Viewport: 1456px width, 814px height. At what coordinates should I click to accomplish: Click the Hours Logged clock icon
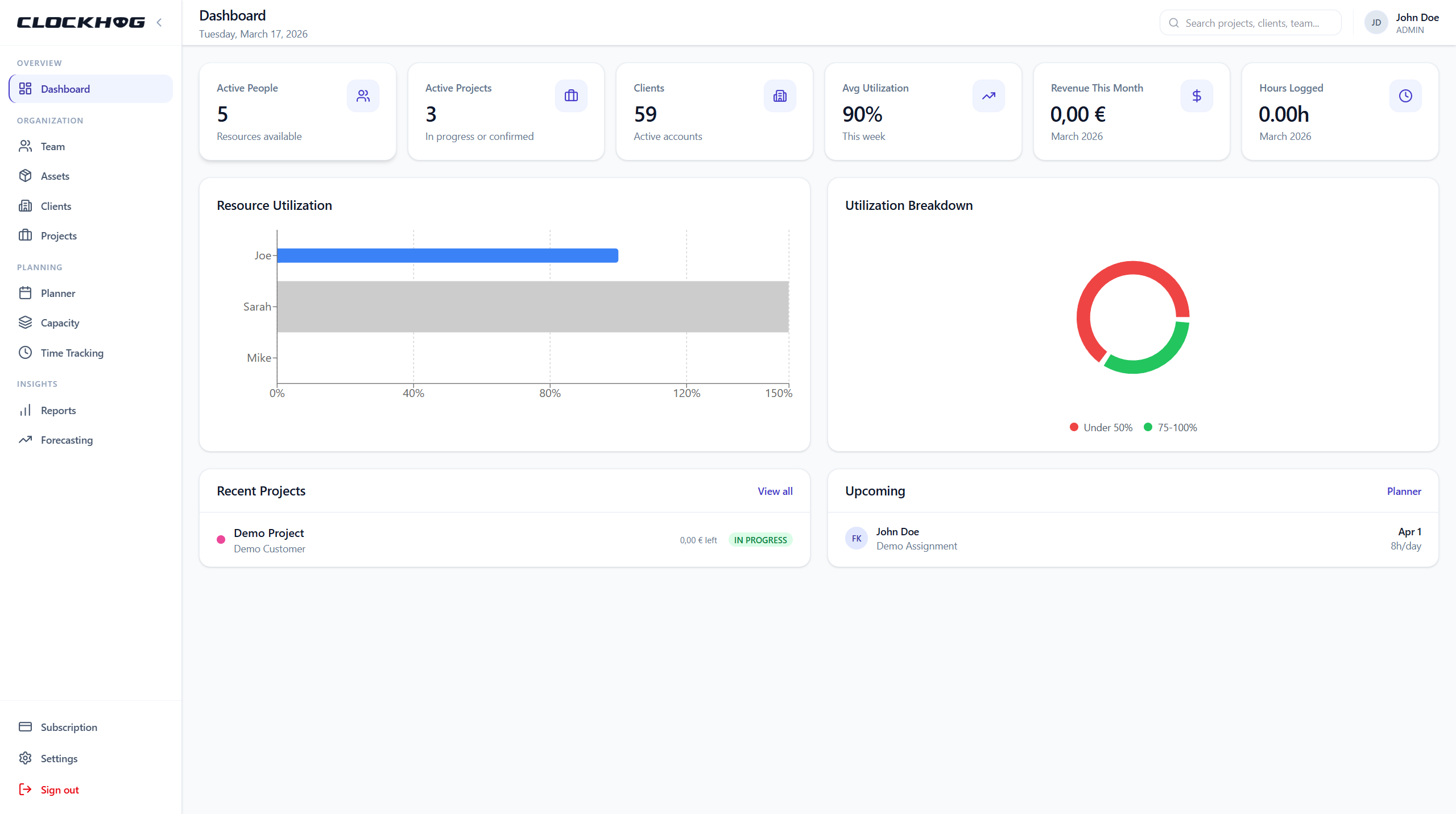[x=1405, y=96]
